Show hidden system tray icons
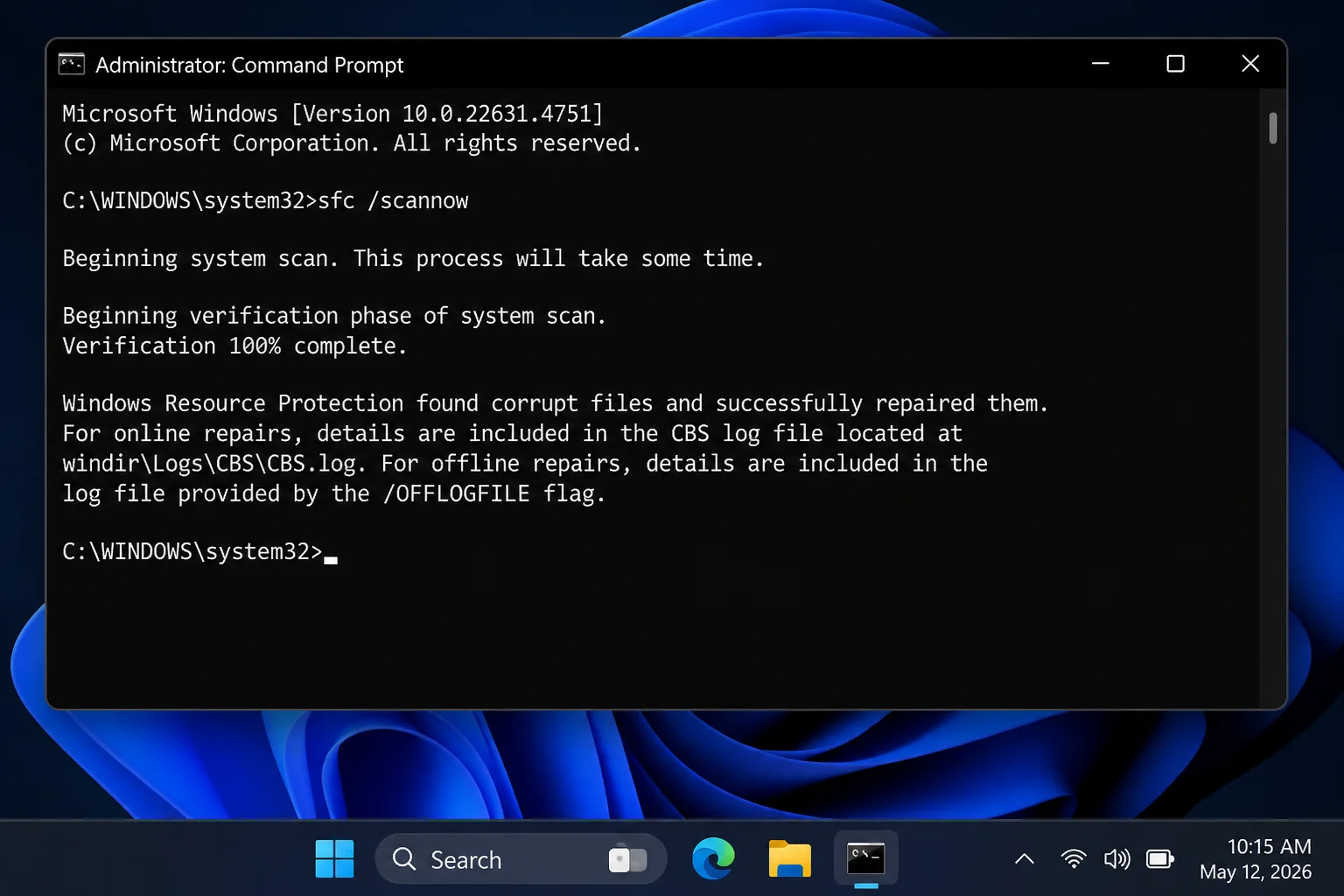 (x=1025, y=859)
